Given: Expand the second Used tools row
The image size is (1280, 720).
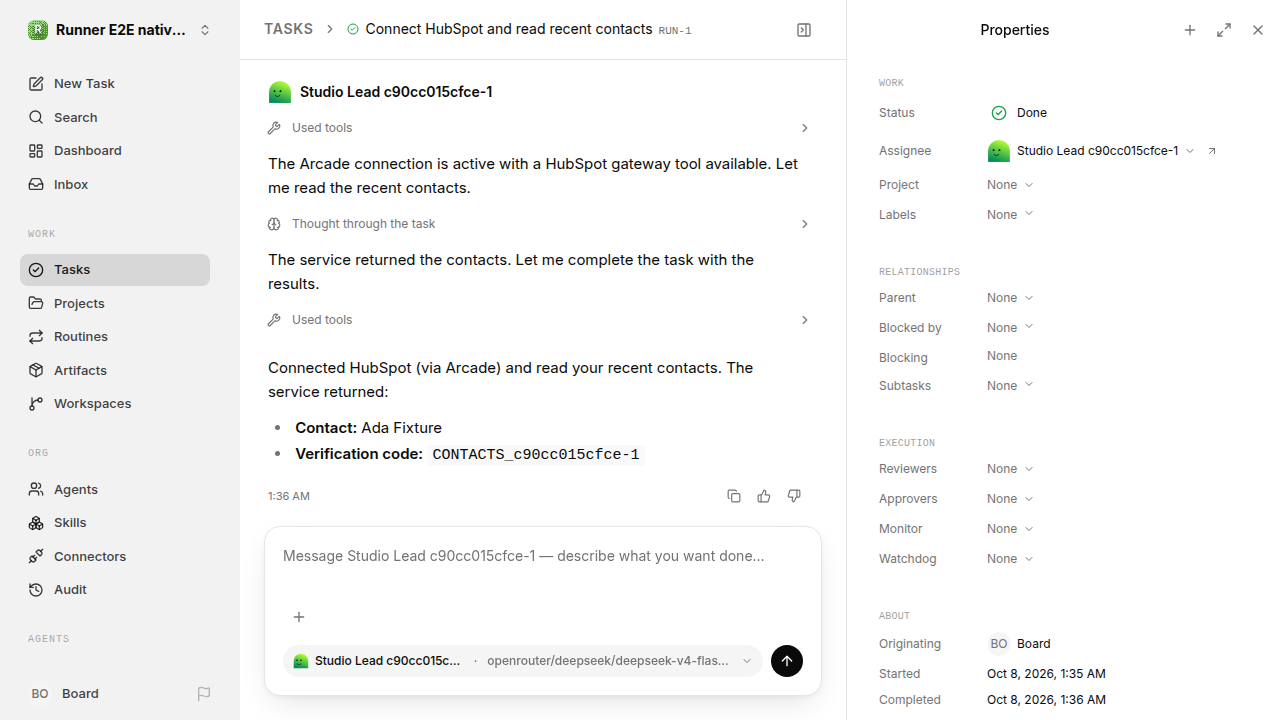Looking at the screenshot, I should click(539, 320).
